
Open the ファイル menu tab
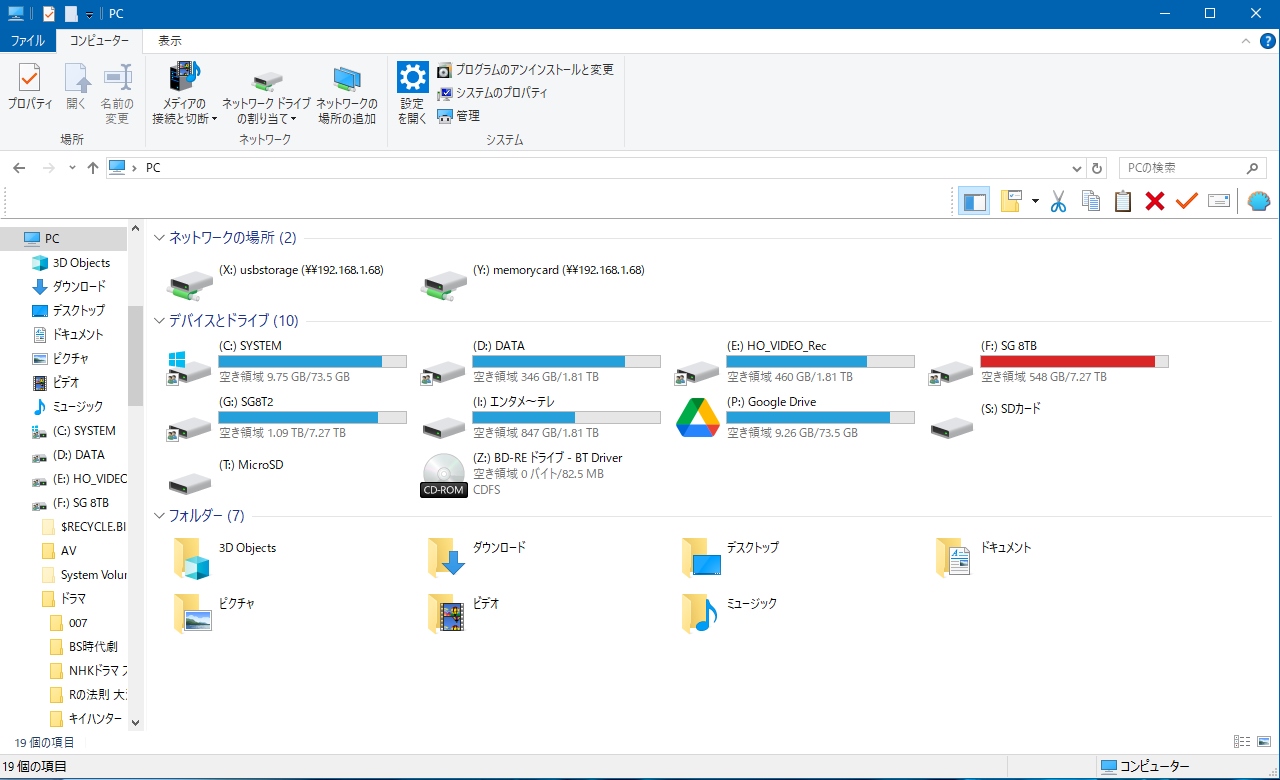(27, 41)
